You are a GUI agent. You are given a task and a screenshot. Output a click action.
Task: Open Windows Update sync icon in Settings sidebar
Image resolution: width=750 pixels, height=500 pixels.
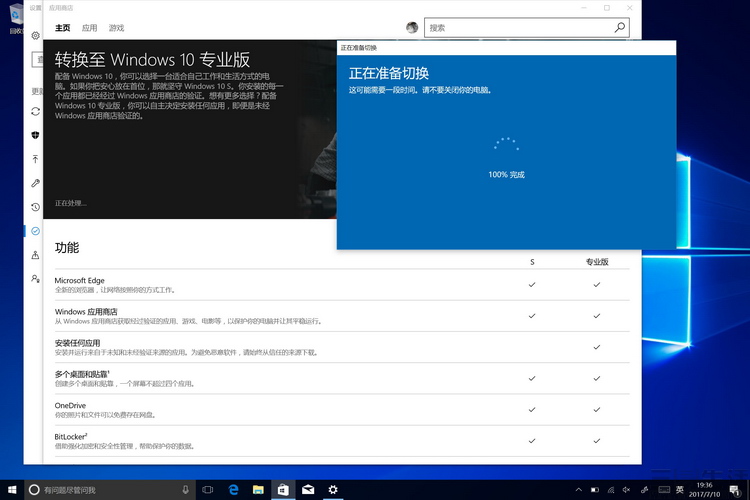(35, 111)
